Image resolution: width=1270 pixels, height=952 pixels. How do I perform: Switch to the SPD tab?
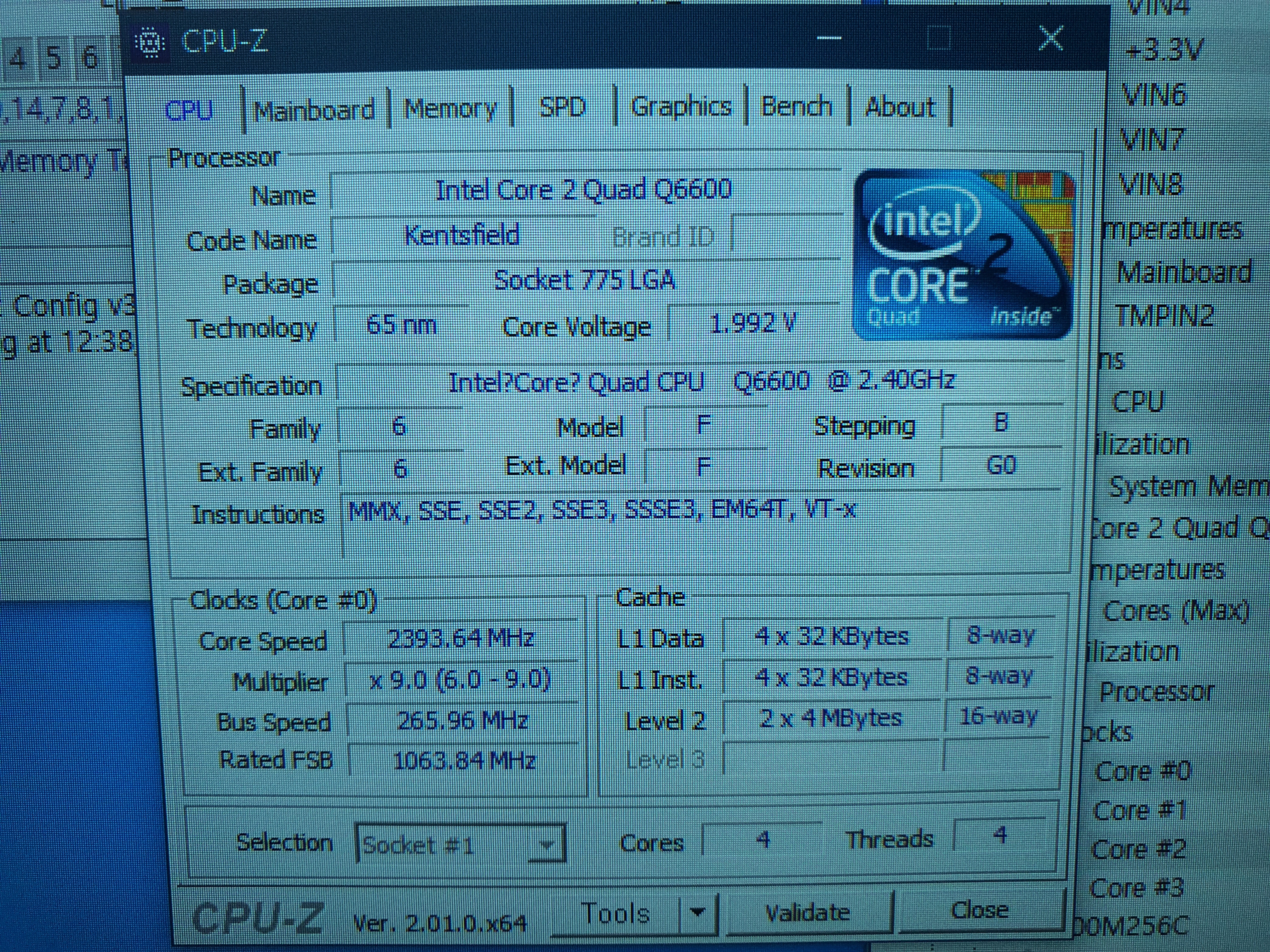pyautogui.click(x=562, y=107)
